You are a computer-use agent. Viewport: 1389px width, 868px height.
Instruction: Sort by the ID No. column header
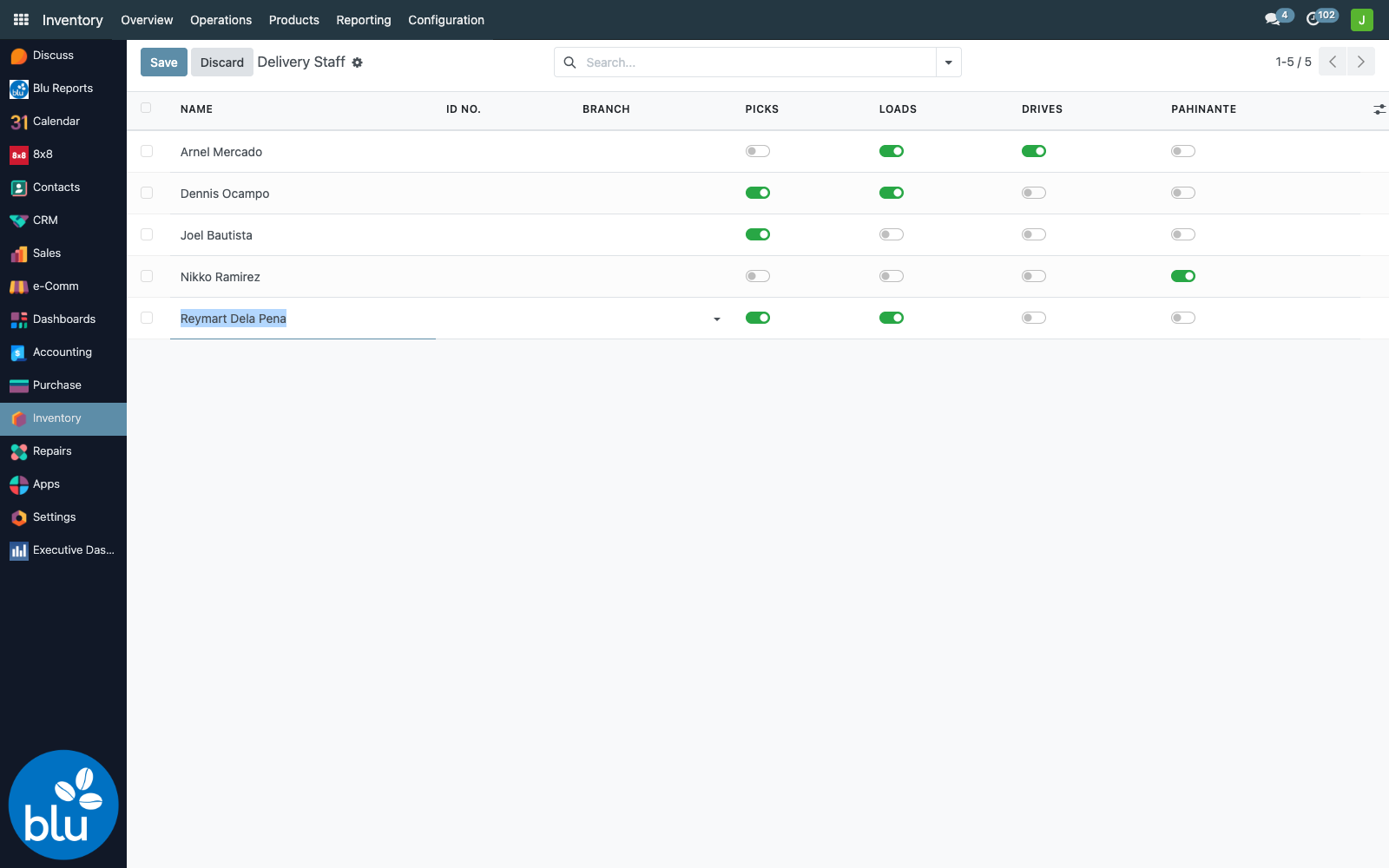coord(464,109)
